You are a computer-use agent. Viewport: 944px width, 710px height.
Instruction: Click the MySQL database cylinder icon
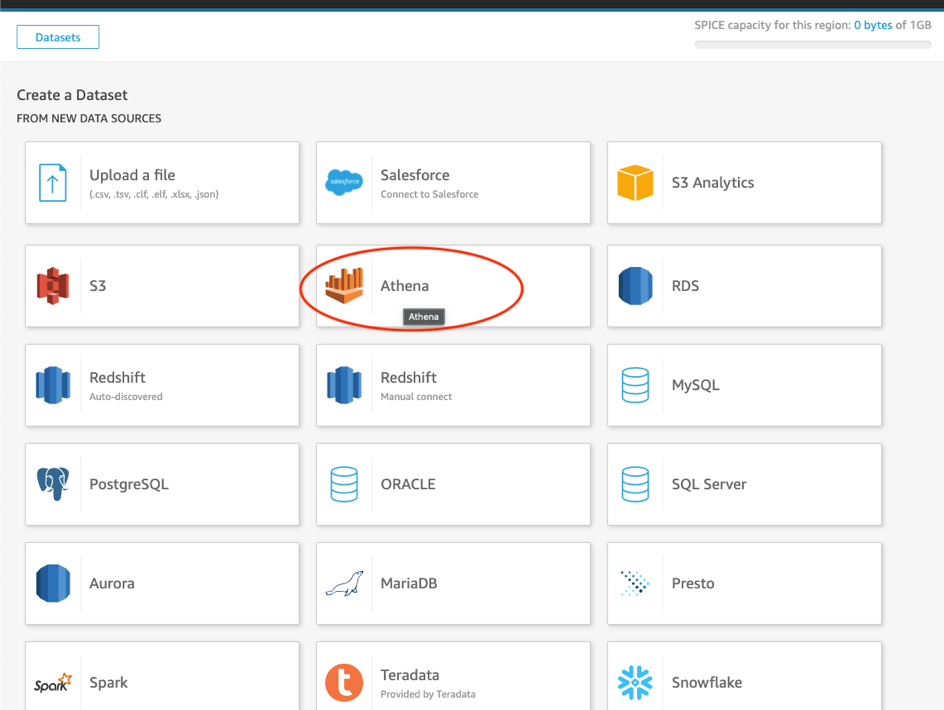click(635, 385)
